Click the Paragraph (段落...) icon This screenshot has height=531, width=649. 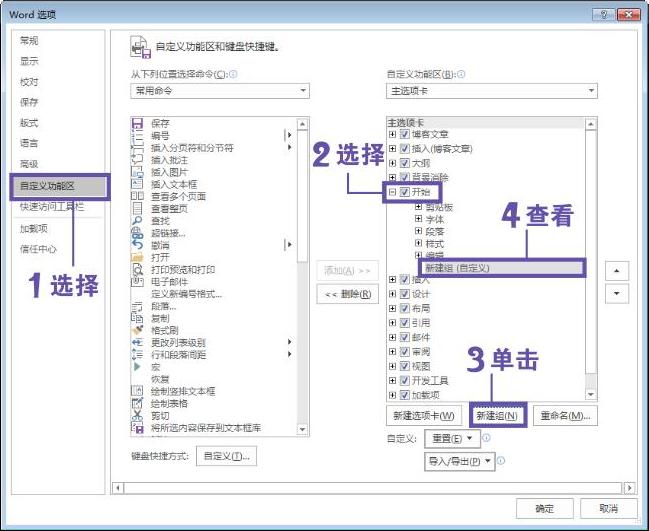point(137,306)
